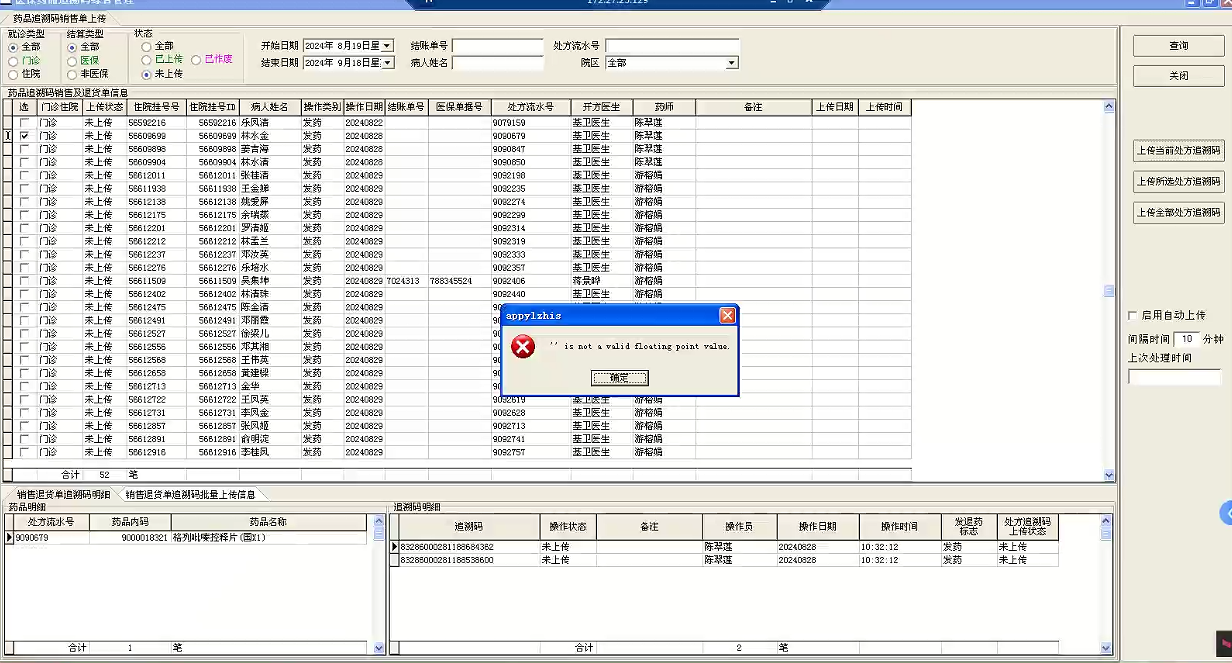Click the 操作员 column header
Image resolution: width=1232 pixels, height=663 pixels.
[739, 527]
